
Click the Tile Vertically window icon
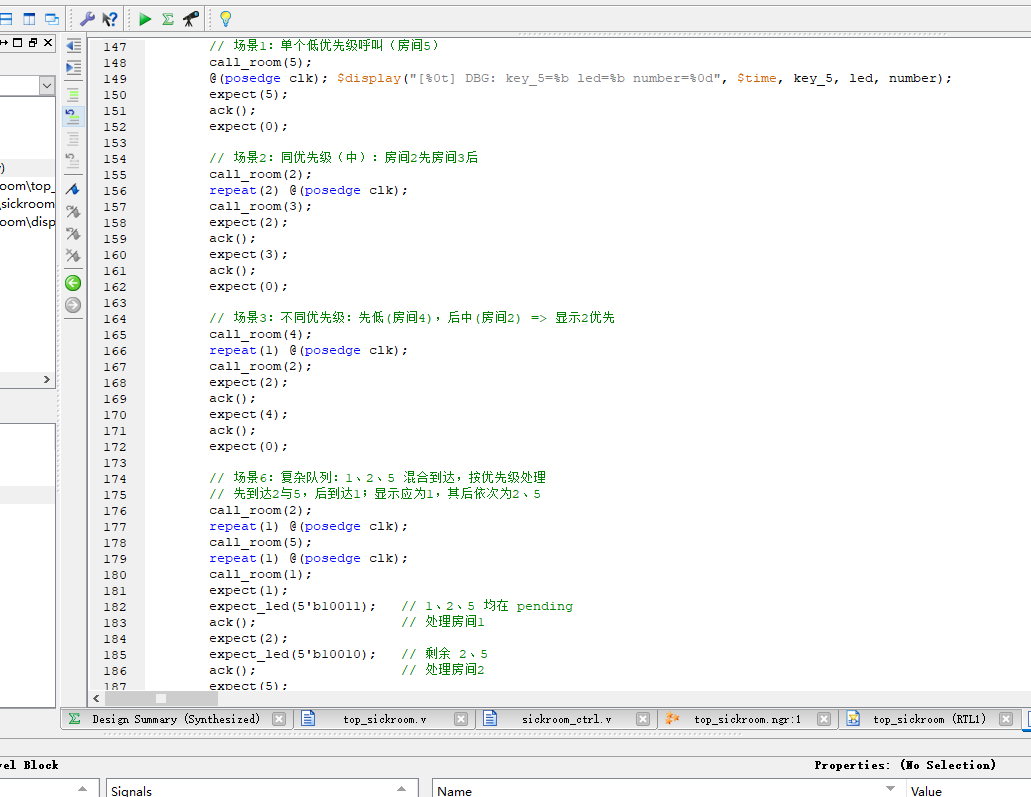point(30,19)
